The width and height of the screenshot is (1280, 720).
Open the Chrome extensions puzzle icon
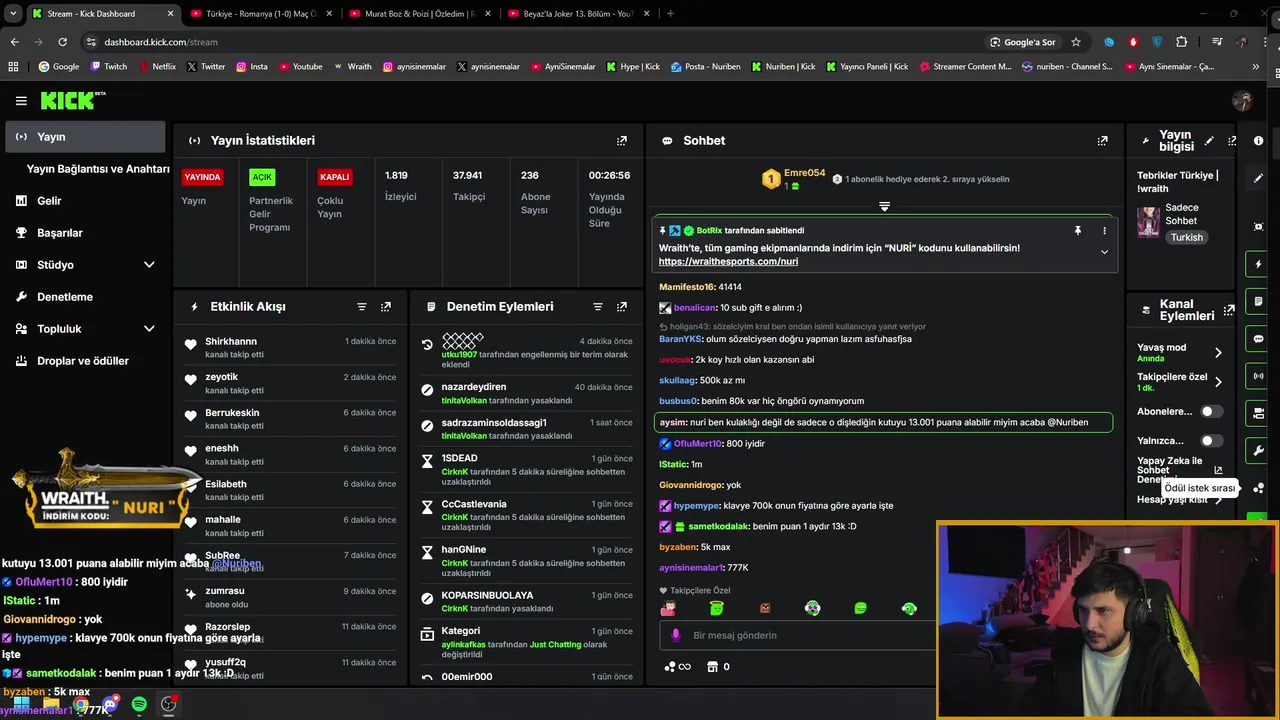coord(1182,42)
